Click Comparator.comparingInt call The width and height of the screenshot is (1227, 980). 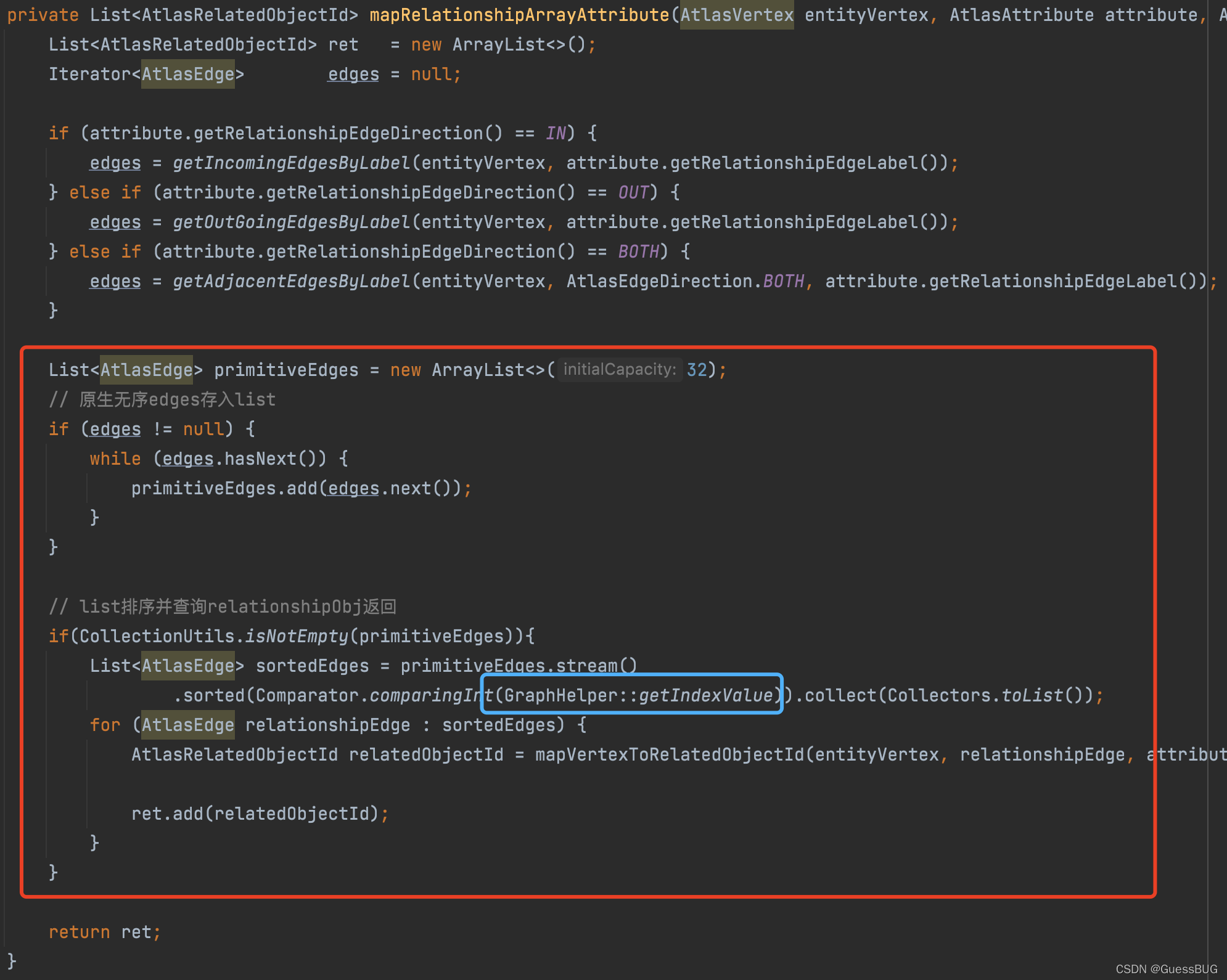click(x=374, y=695)
